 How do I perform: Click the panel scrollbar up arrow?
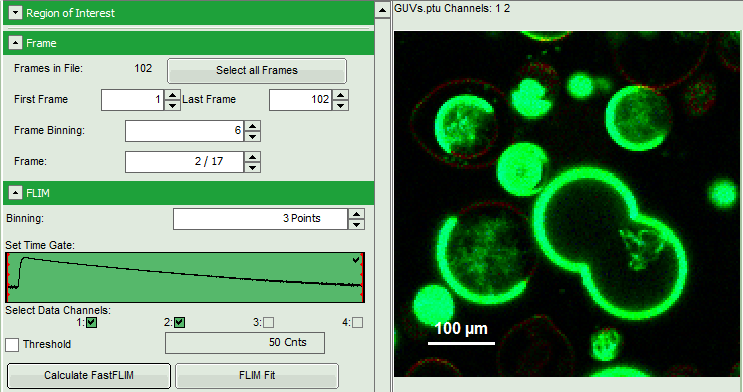[x=382, y=10]
